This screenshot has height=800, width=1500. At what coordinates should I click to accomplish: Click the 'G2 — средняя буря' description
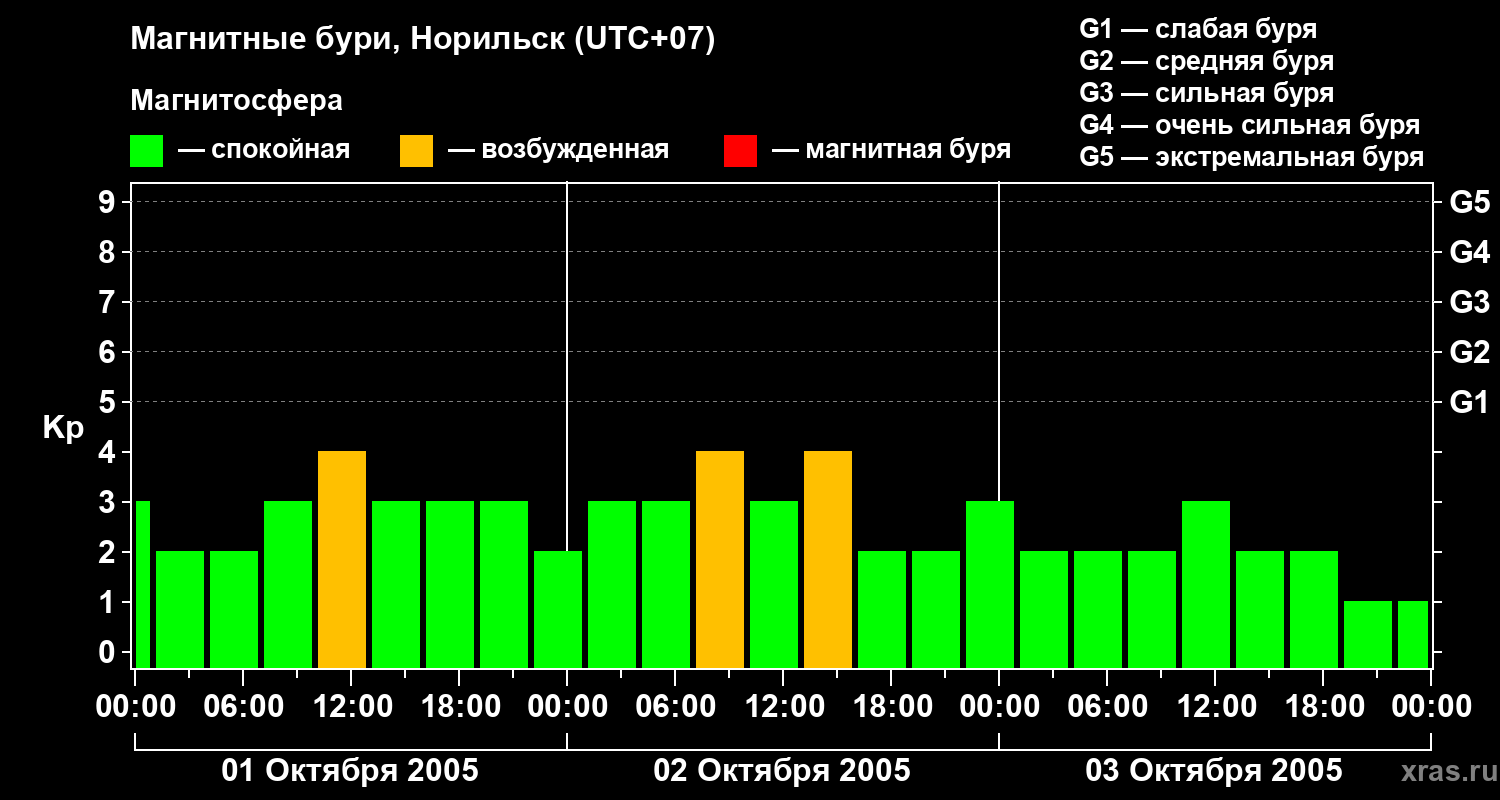click(1206, 61)
